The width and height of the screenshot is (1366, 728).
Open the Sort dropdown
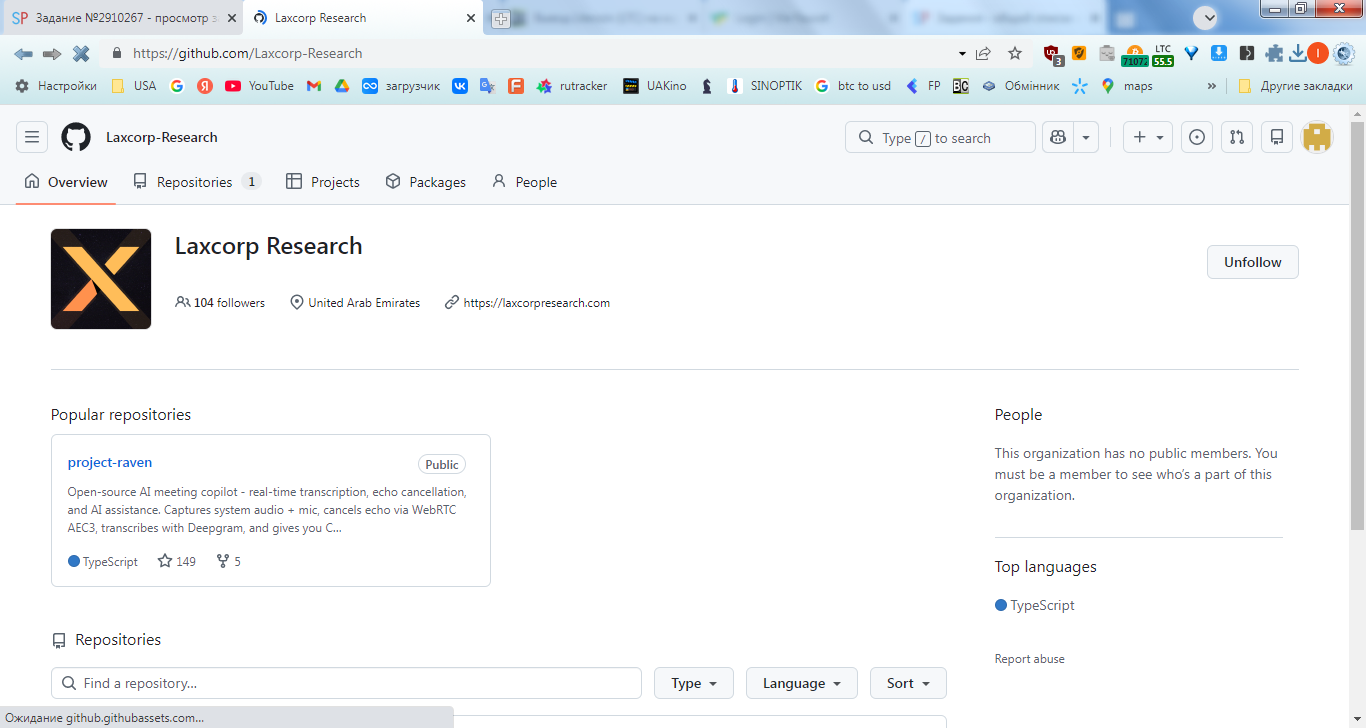908,683
